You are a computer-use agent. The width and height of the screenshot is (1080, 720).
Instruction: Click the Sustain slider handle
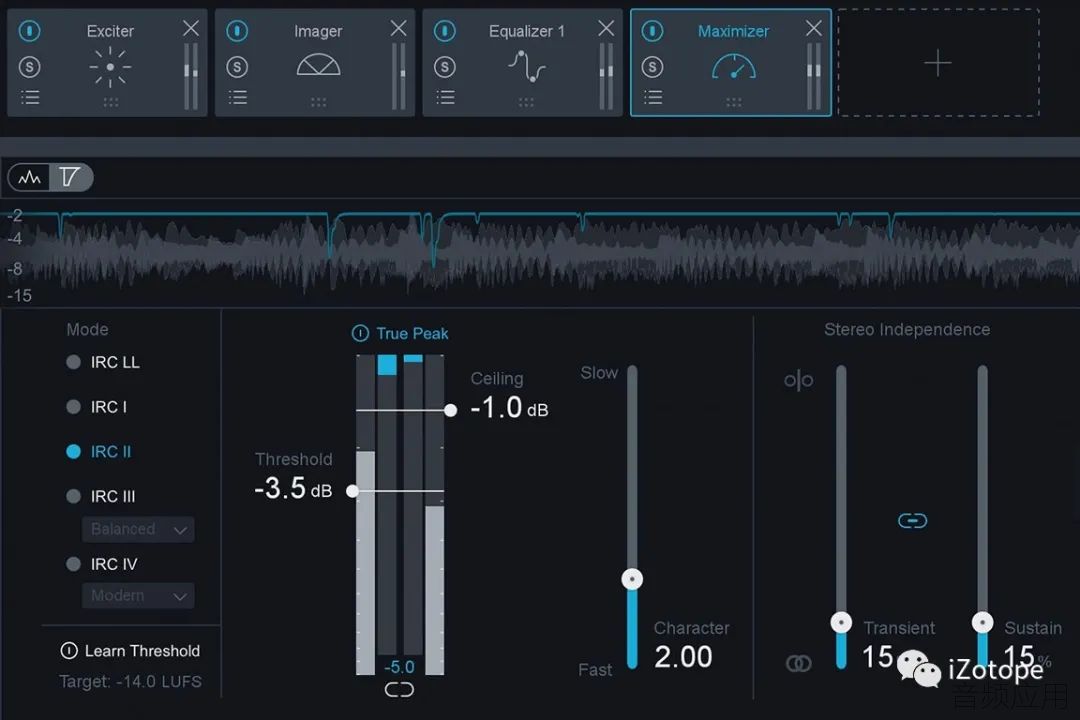982,622
